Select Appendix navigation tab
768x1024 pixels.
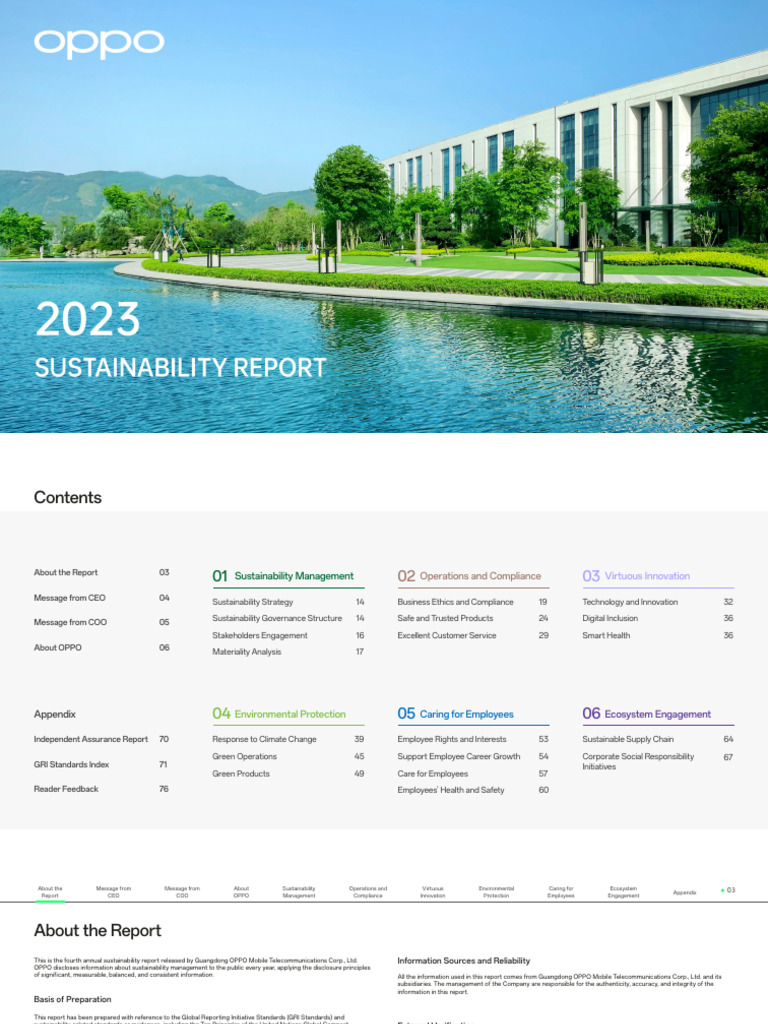684,893
